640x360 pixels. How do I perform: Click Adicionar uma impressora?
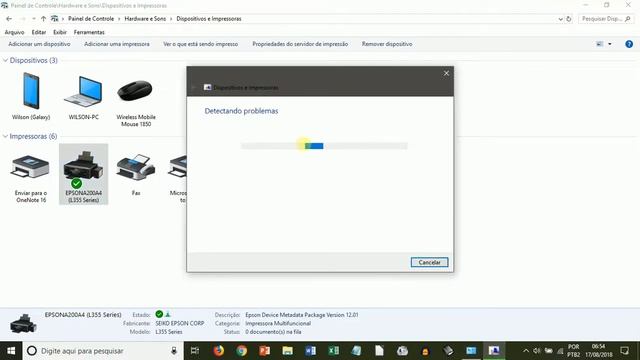pos(117,44)
